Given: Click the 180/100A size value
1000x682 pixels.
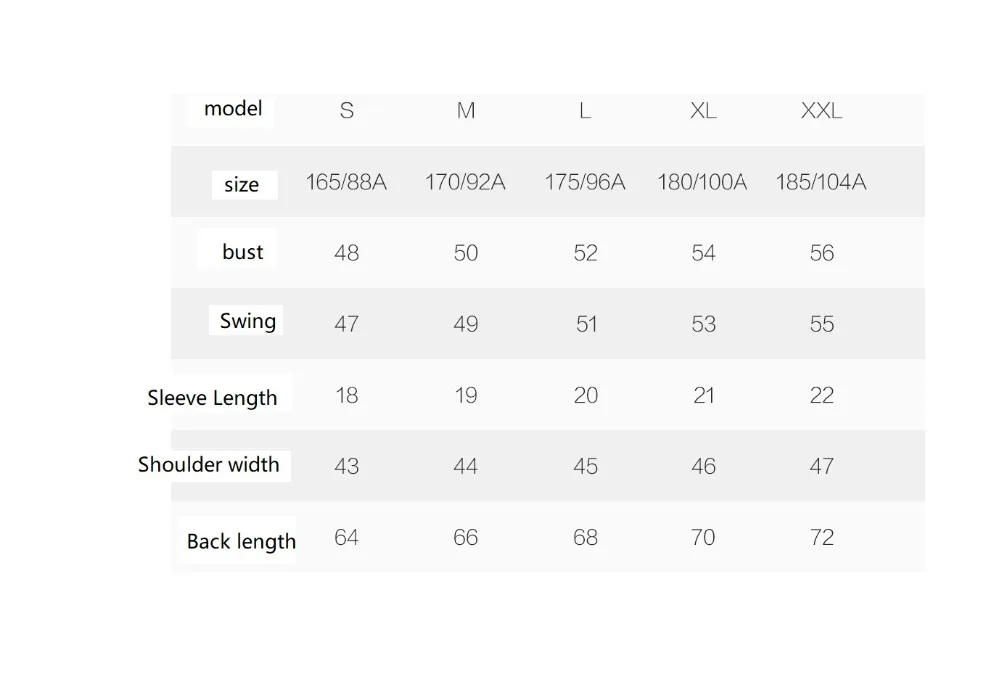Looking at the screenshot, I should pyautogui.click(x=702, y=182).
